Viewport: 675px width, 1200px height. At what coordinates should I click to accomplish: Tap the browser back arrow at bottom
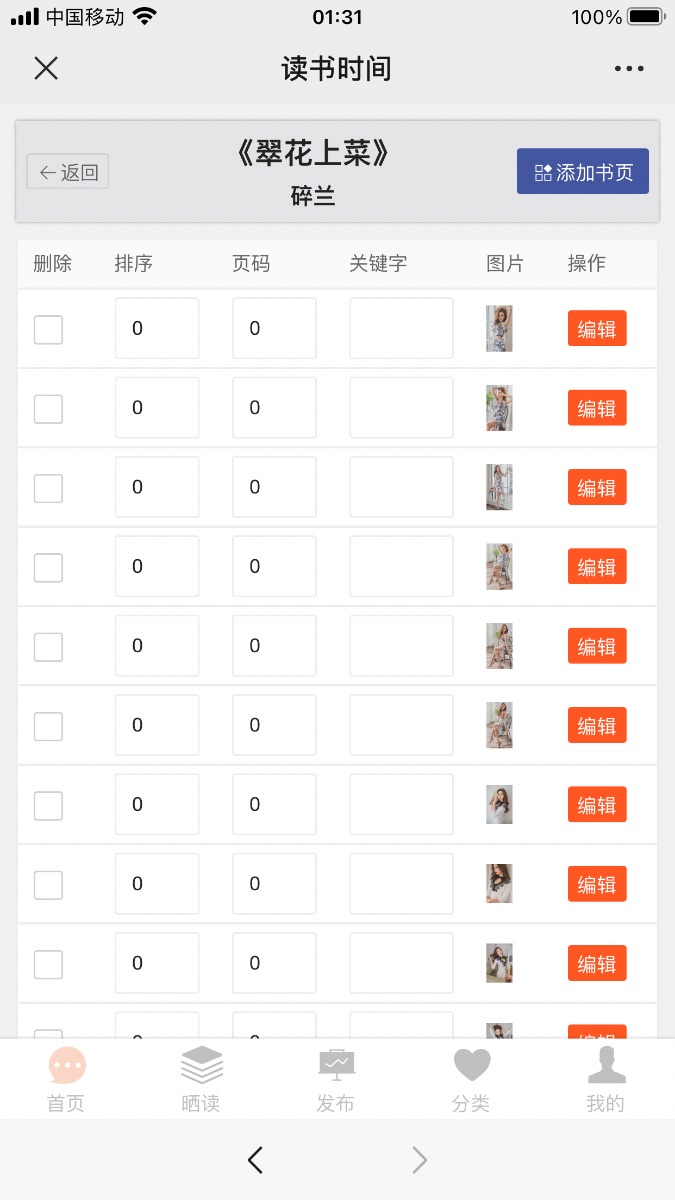pyautogui.click(x=255, y=1160)
